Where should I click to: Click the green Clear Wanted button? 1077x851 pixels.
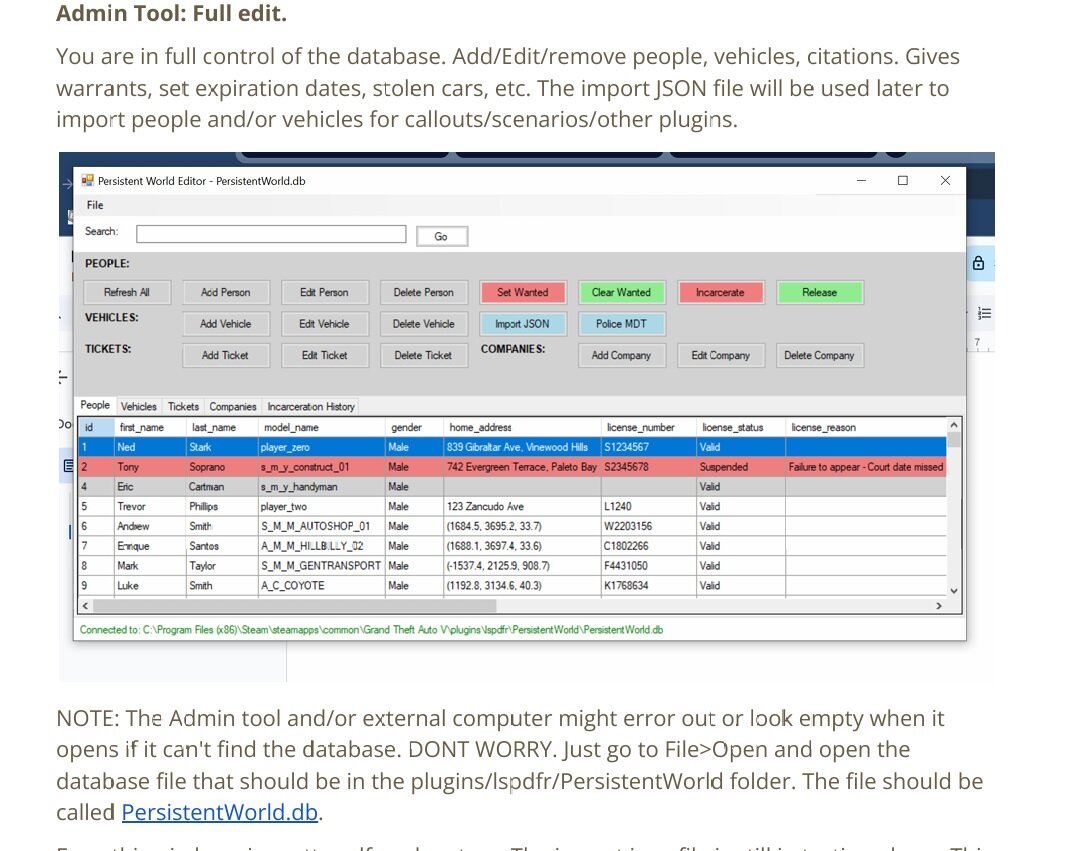pos(621,293)
